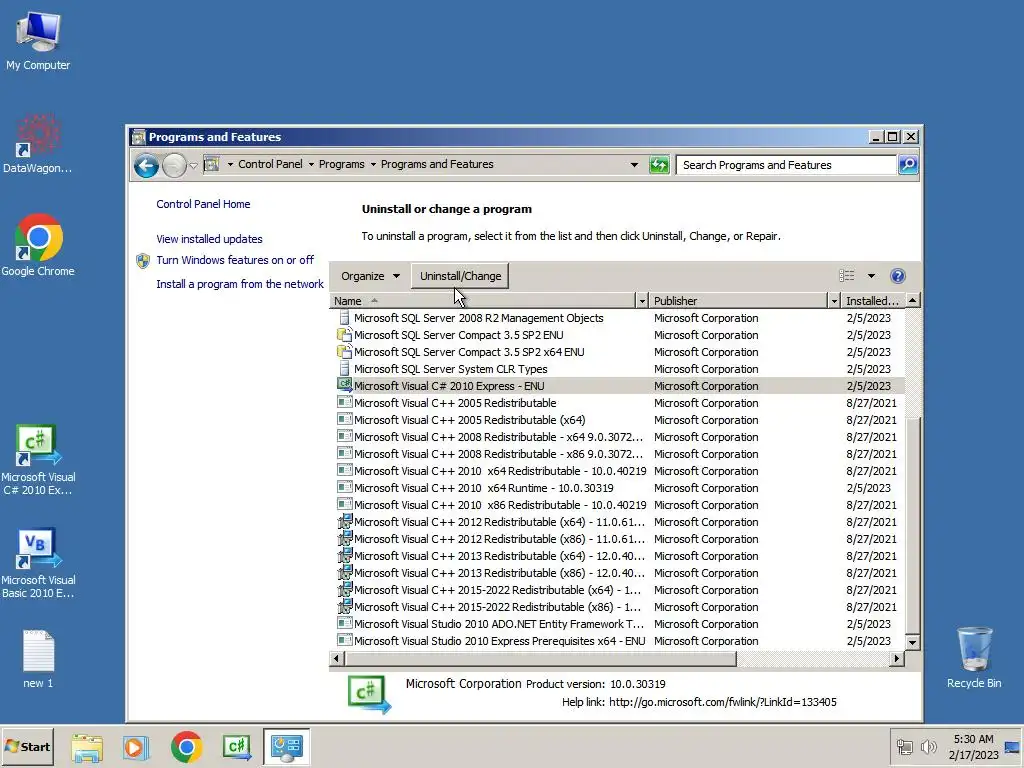Expand arrow after Control Panel breadcrumb
This screenshot has width=1024, height=768.
311,165
